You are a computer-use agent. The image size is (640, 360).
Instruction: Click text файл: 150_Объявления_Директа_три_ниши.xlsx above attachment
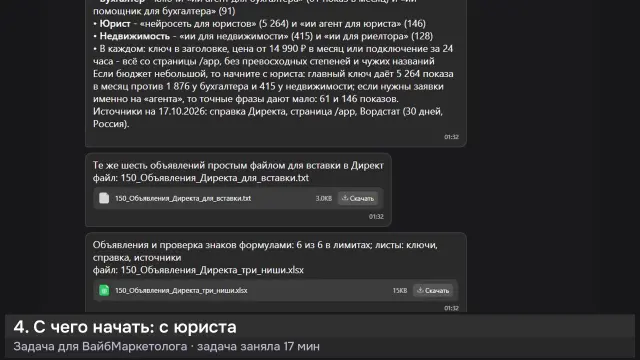198,270
